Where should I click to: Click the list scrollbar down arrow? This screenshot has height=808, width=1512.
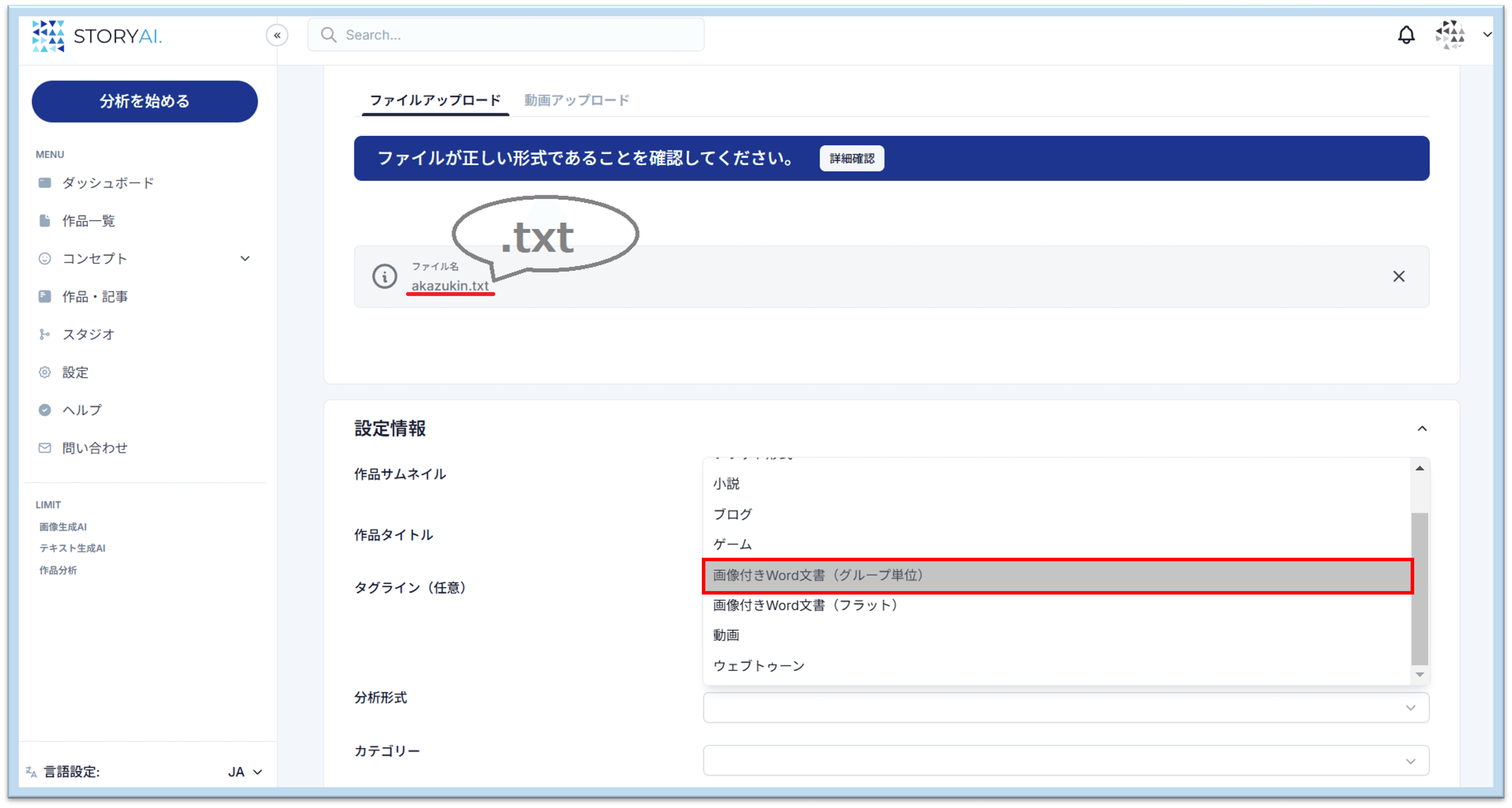click(1419, 675)
